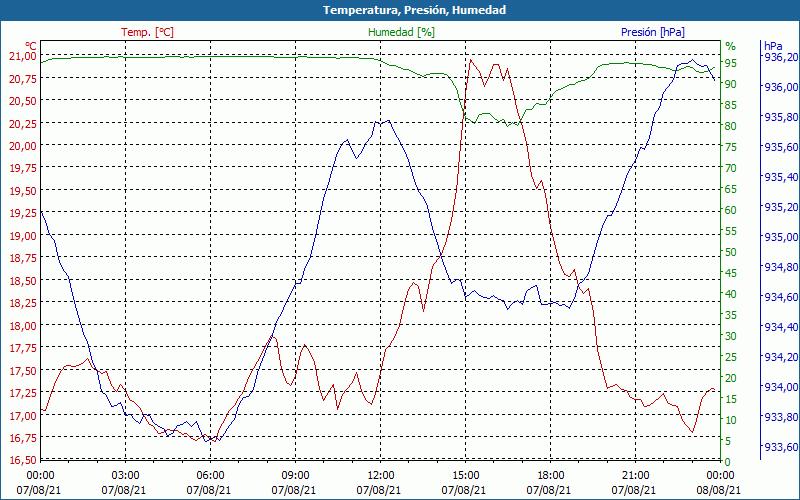This screenshot has width=800, height=500.
Task: Click the 935,00 pressure axis value
Action: click(x=781, y=237)
